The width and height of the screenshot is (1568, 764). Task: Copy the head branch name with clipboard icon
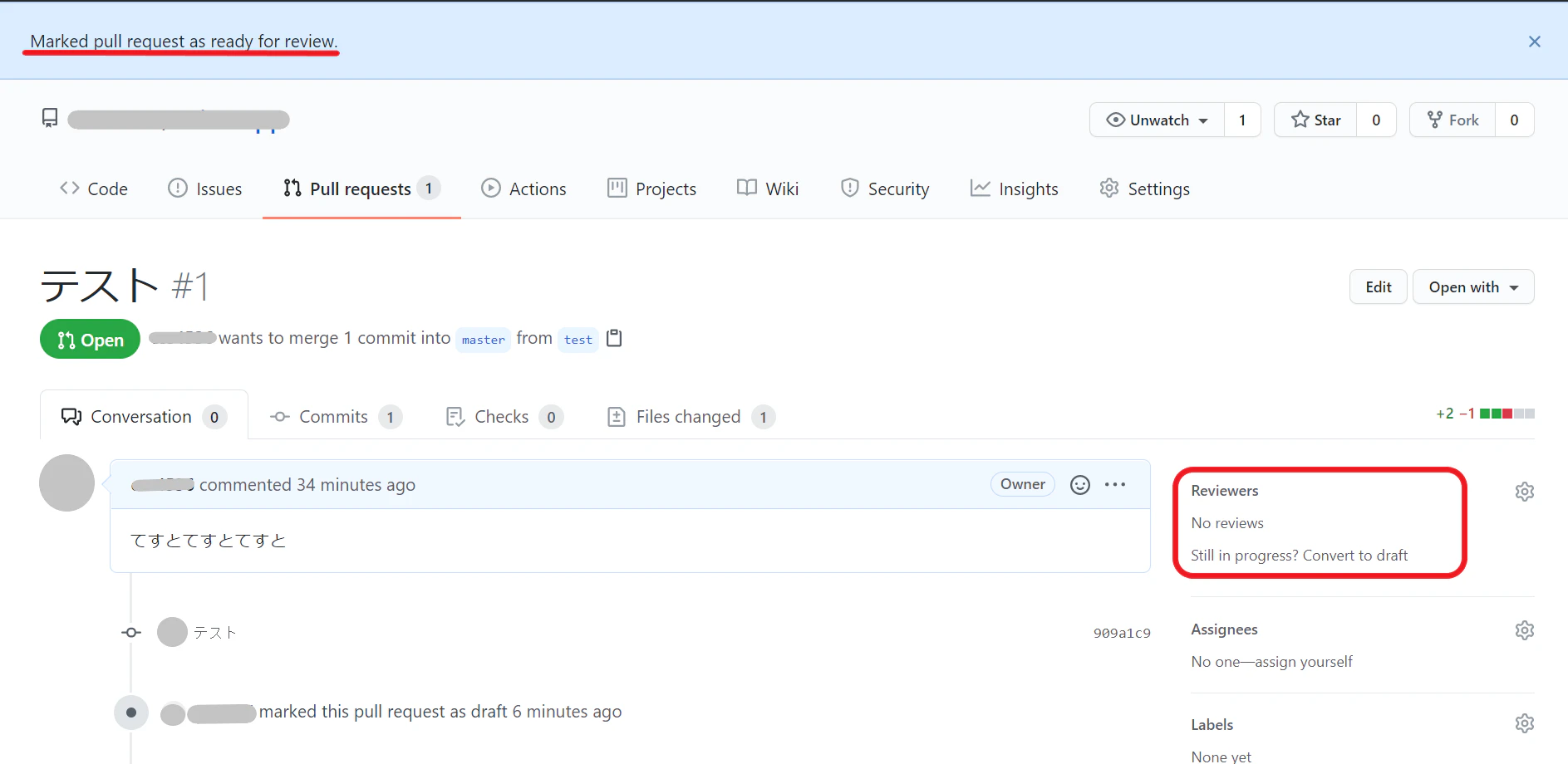(x=614, y=338)
